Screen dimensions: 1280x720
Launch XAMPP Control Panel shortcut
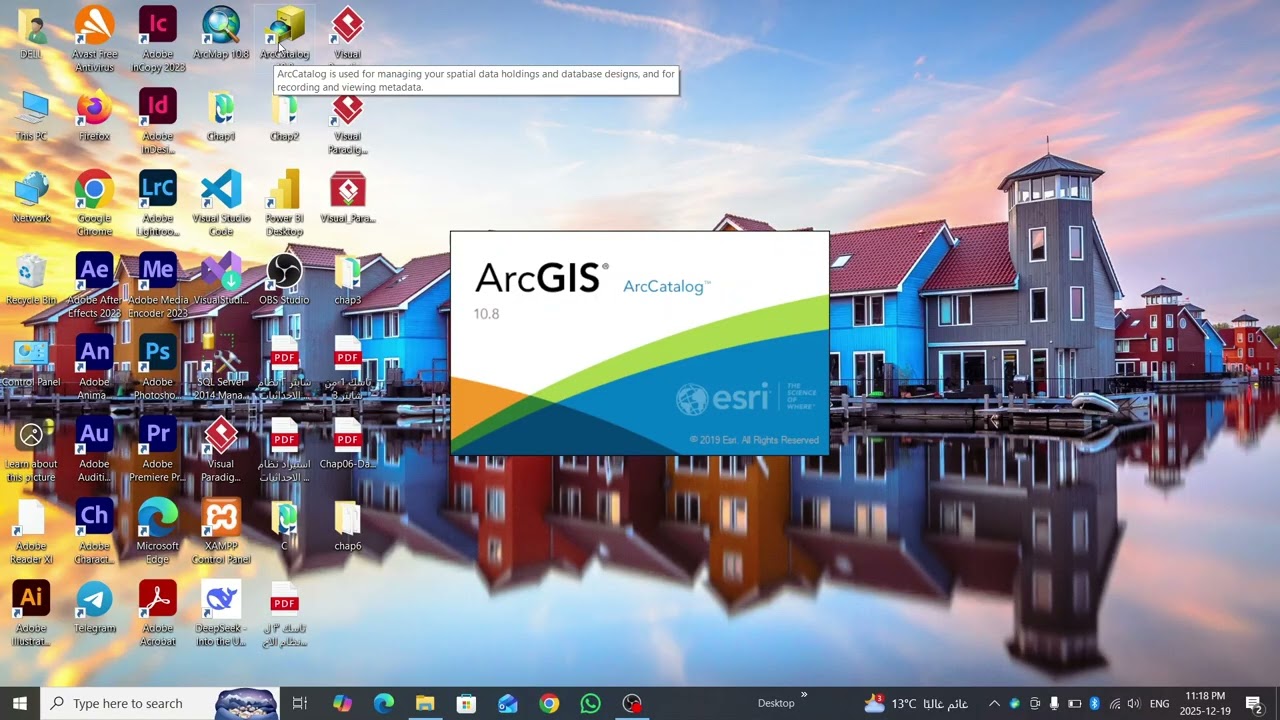pyautogui.click(x=221, y=531)
